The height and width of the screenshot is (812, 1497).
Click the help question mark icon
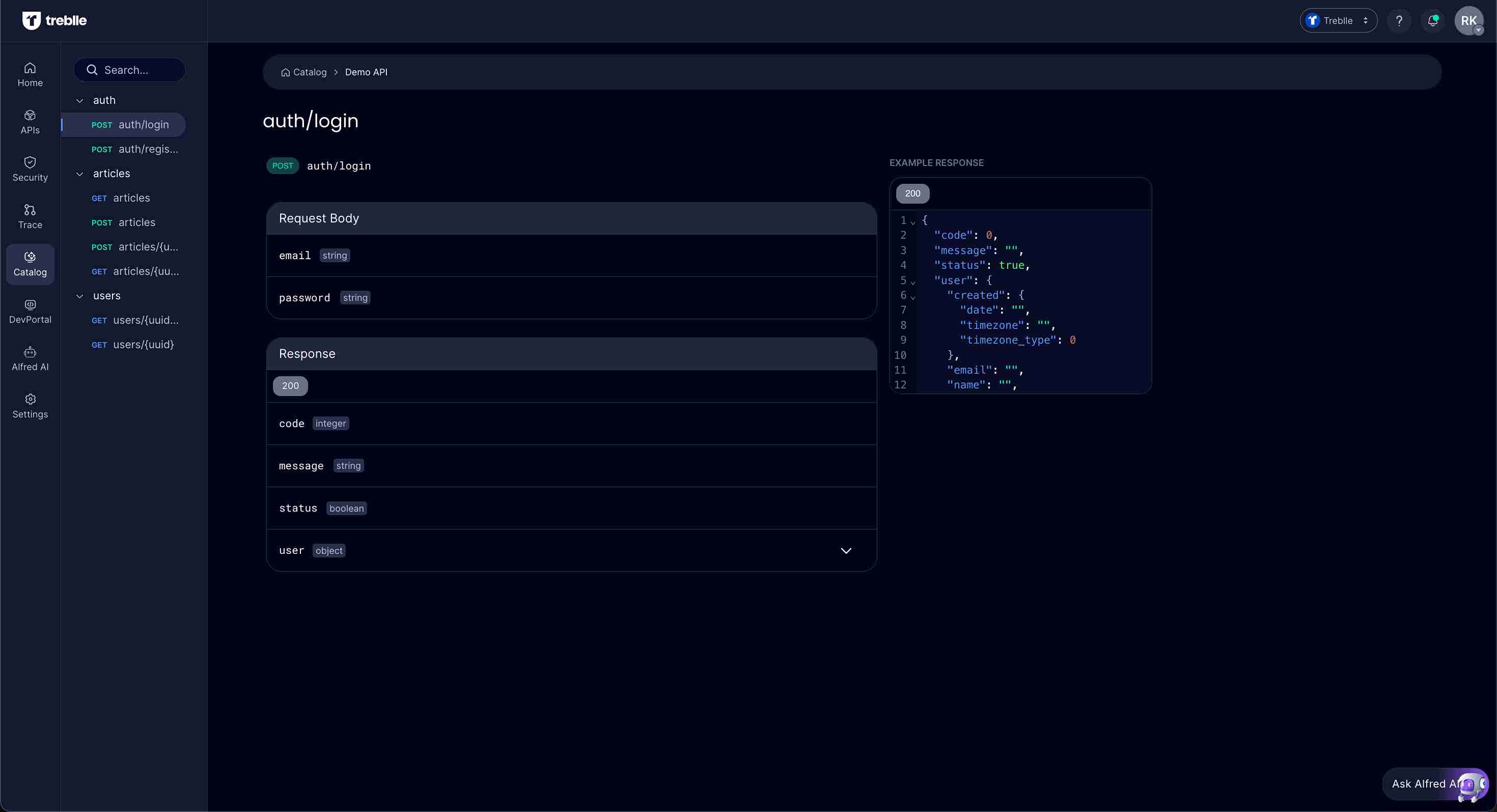1399,20
